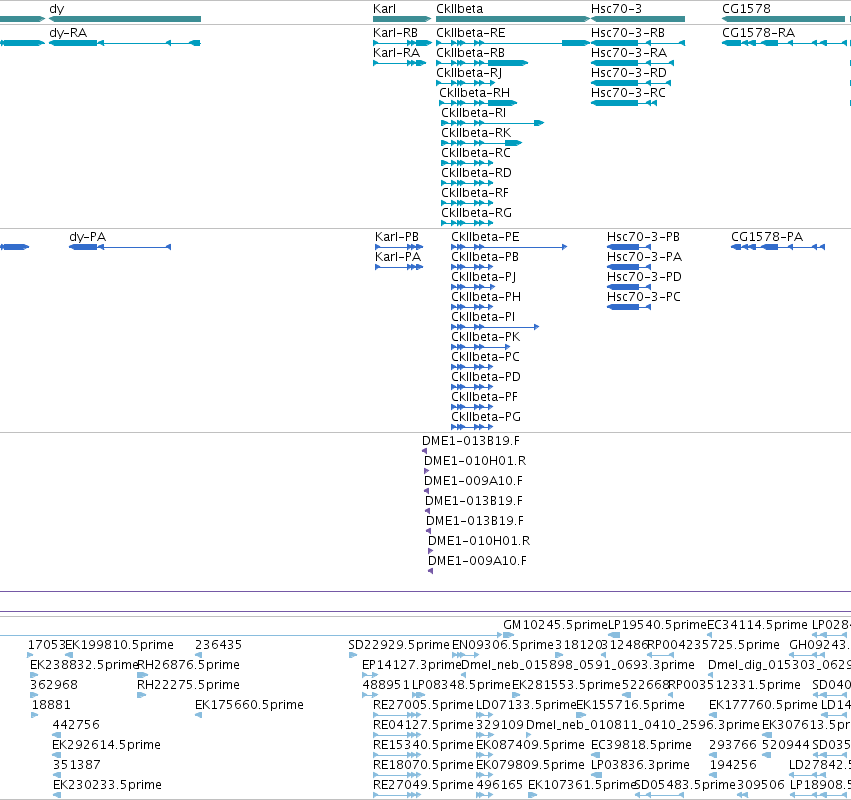
Task: Select the Hsc70-3 gene label
Action: coord(616,9)
